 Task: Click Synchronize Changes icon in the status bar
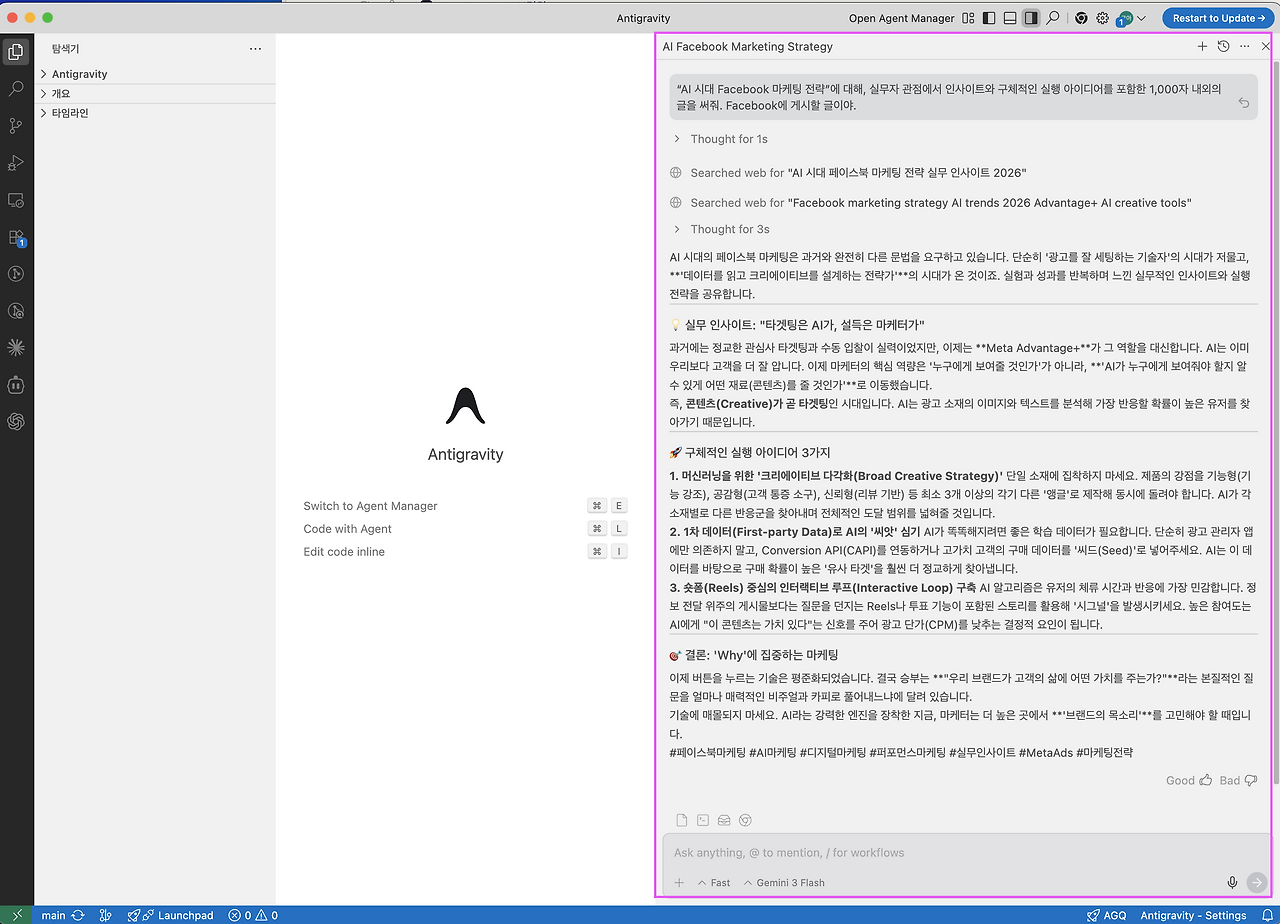78,915
